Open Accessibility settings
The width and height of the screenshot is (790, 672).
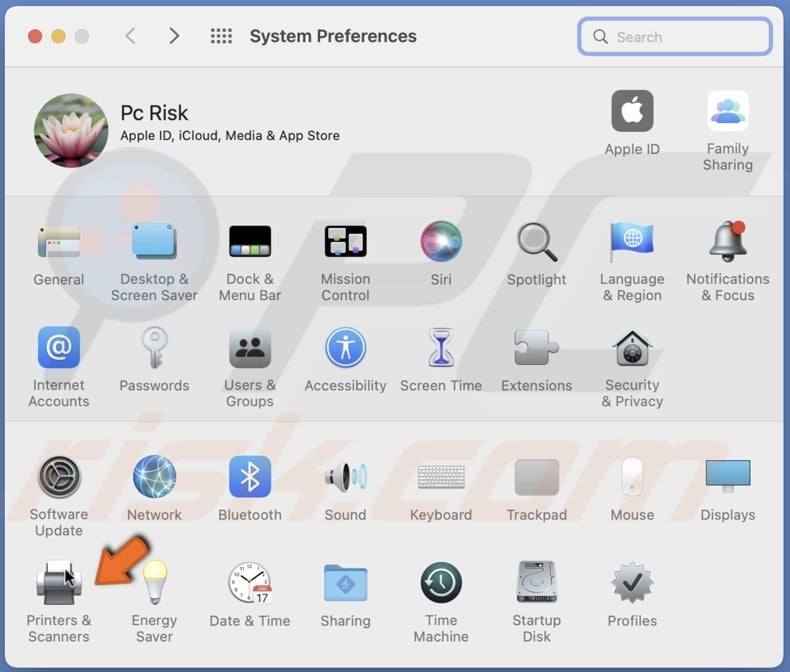pyautogui.click(x=345, y=349)
